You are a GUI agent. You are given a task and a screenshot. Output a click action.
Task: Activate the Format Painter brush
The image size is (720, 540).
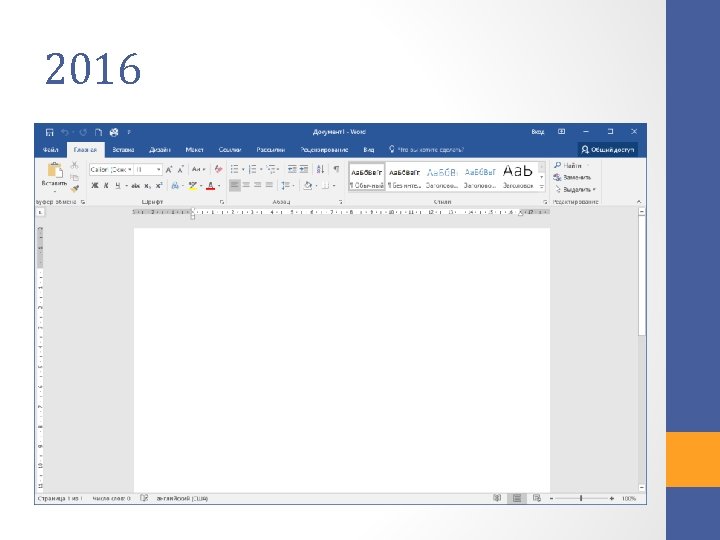pyautogui.click(x=74, y=189)
